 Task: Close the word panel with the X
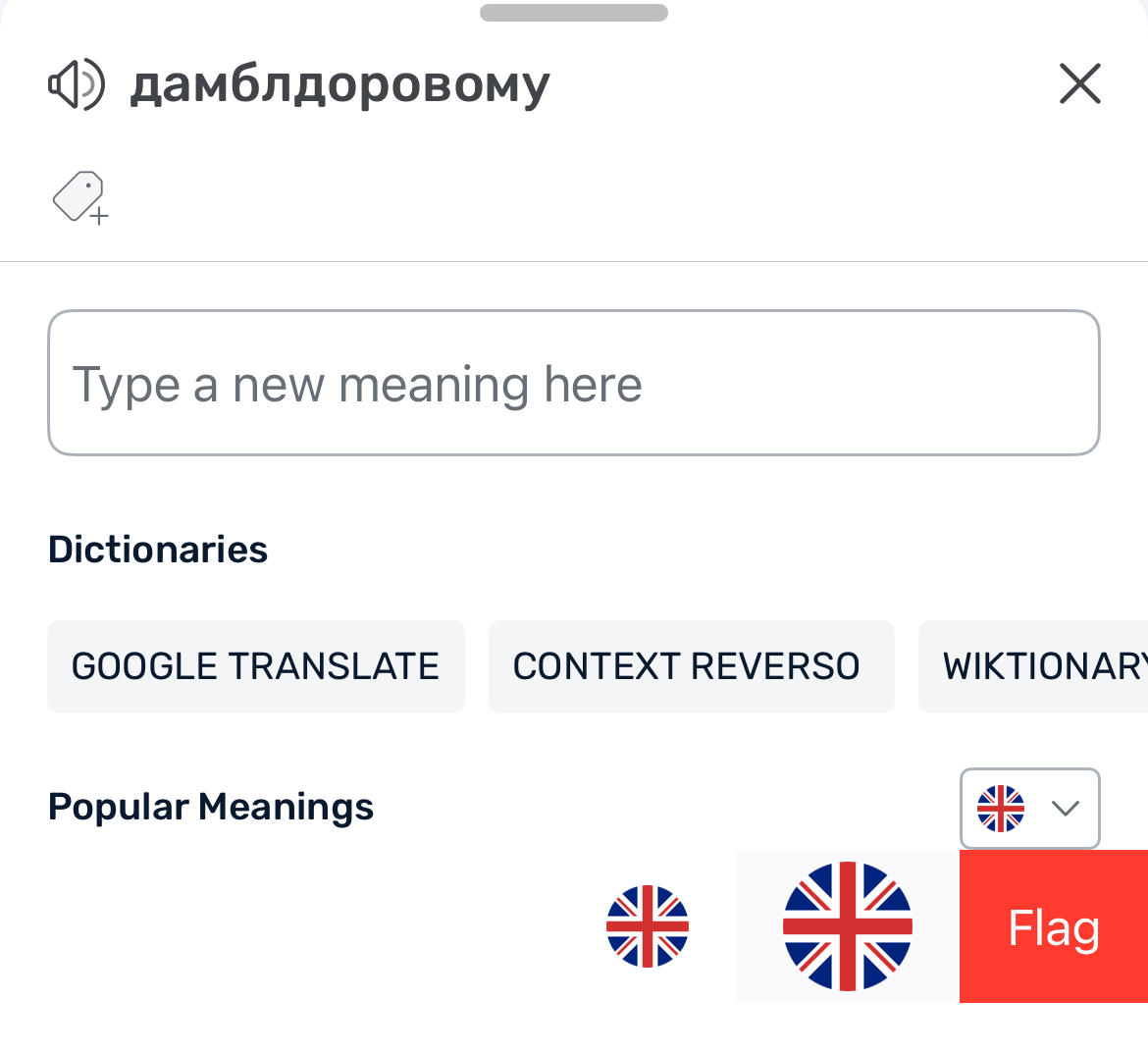click(1080, 83)
